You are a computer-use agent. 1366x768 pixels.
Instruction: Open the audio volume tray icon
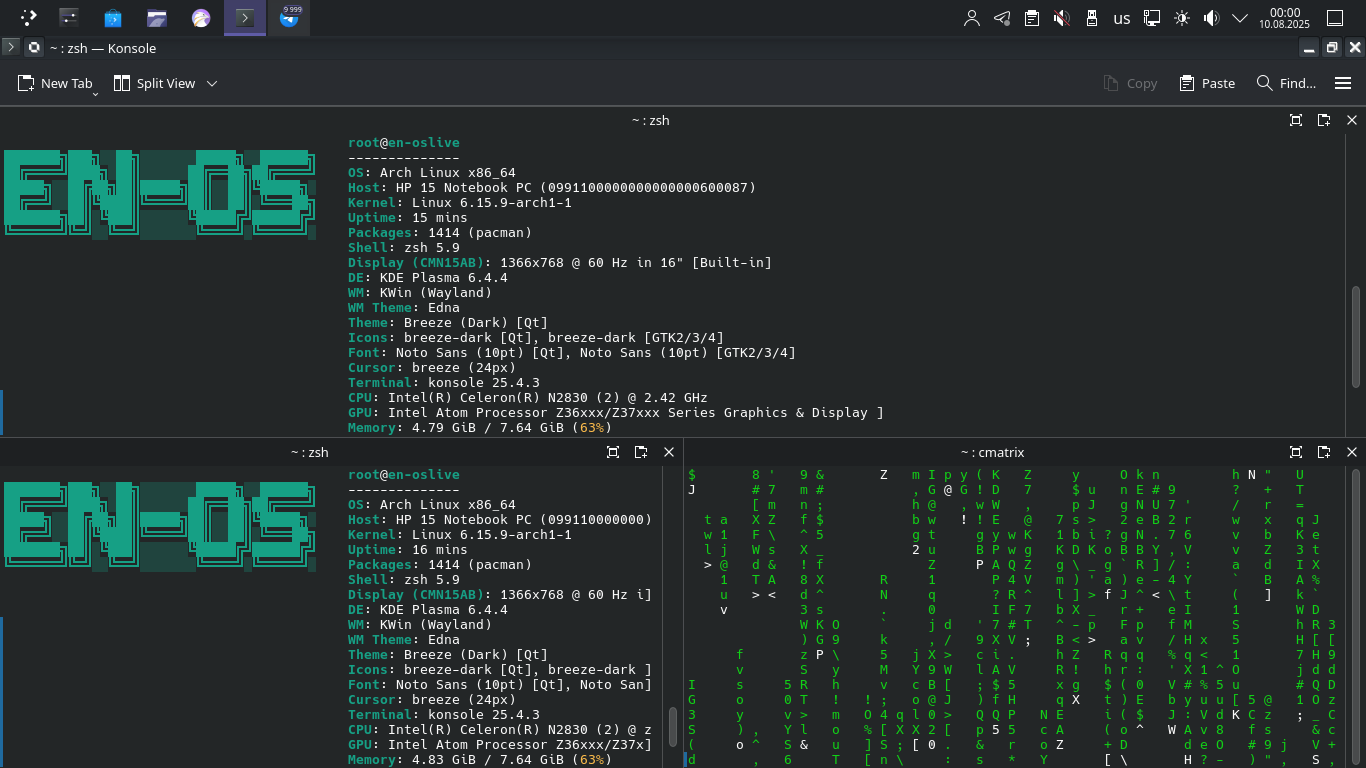tap(1212, 18)
